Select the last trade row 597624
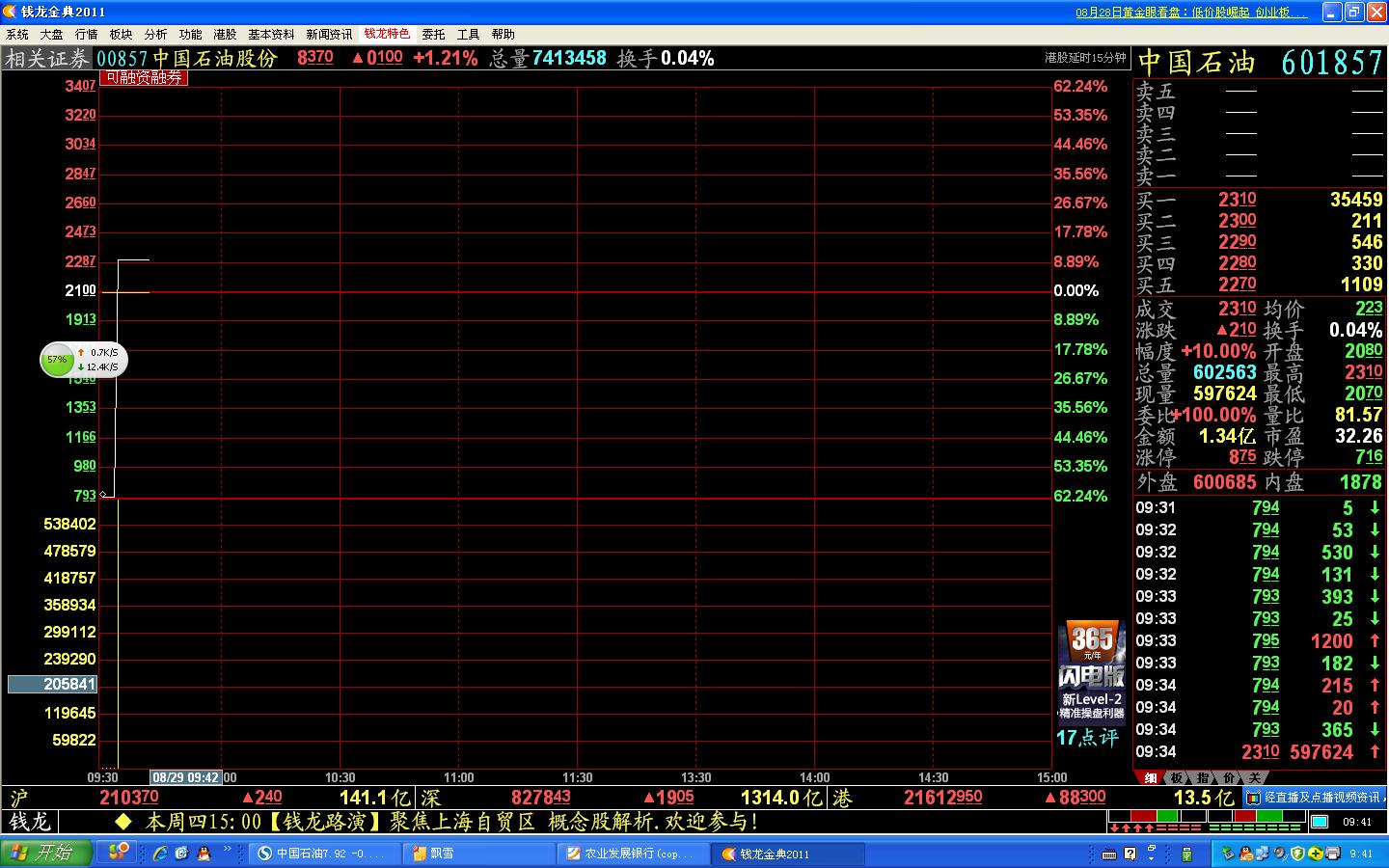The image size is (1389, 868). tap(1260, 751)
